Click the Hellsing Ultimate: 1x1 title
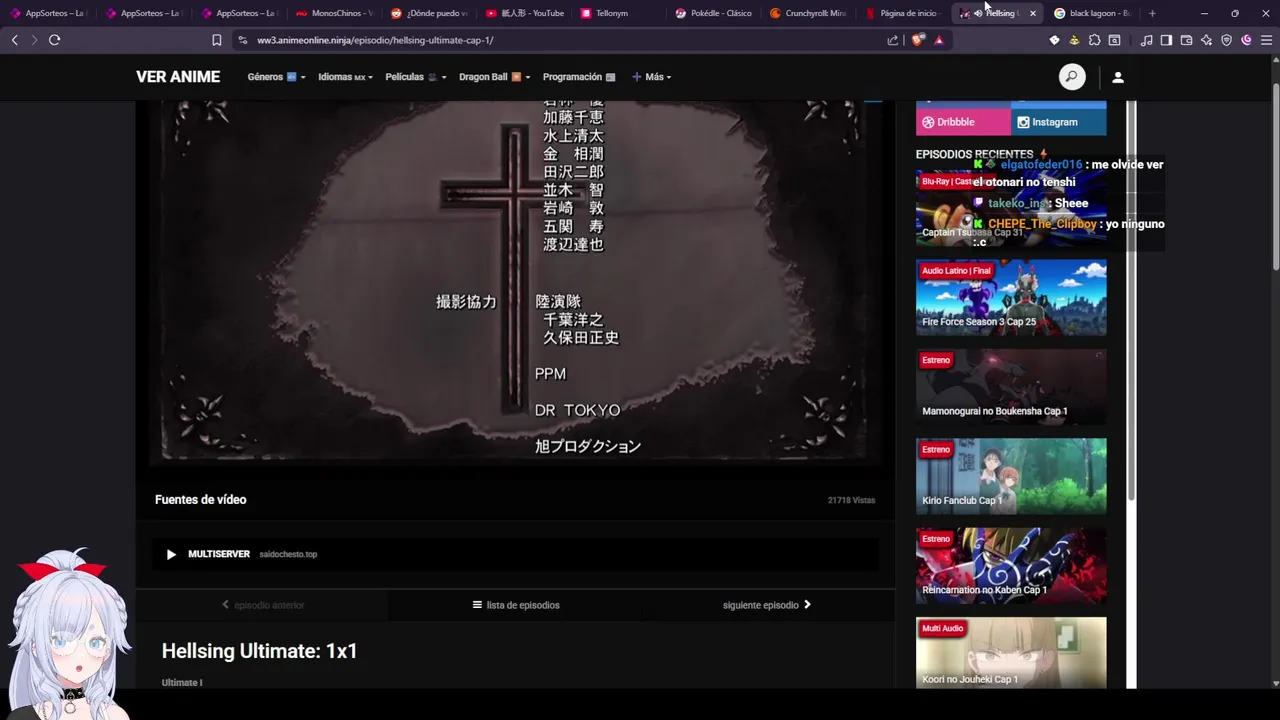Image resolution: width=1280 pixels, height=720 pixels. (x=260, y=651)
